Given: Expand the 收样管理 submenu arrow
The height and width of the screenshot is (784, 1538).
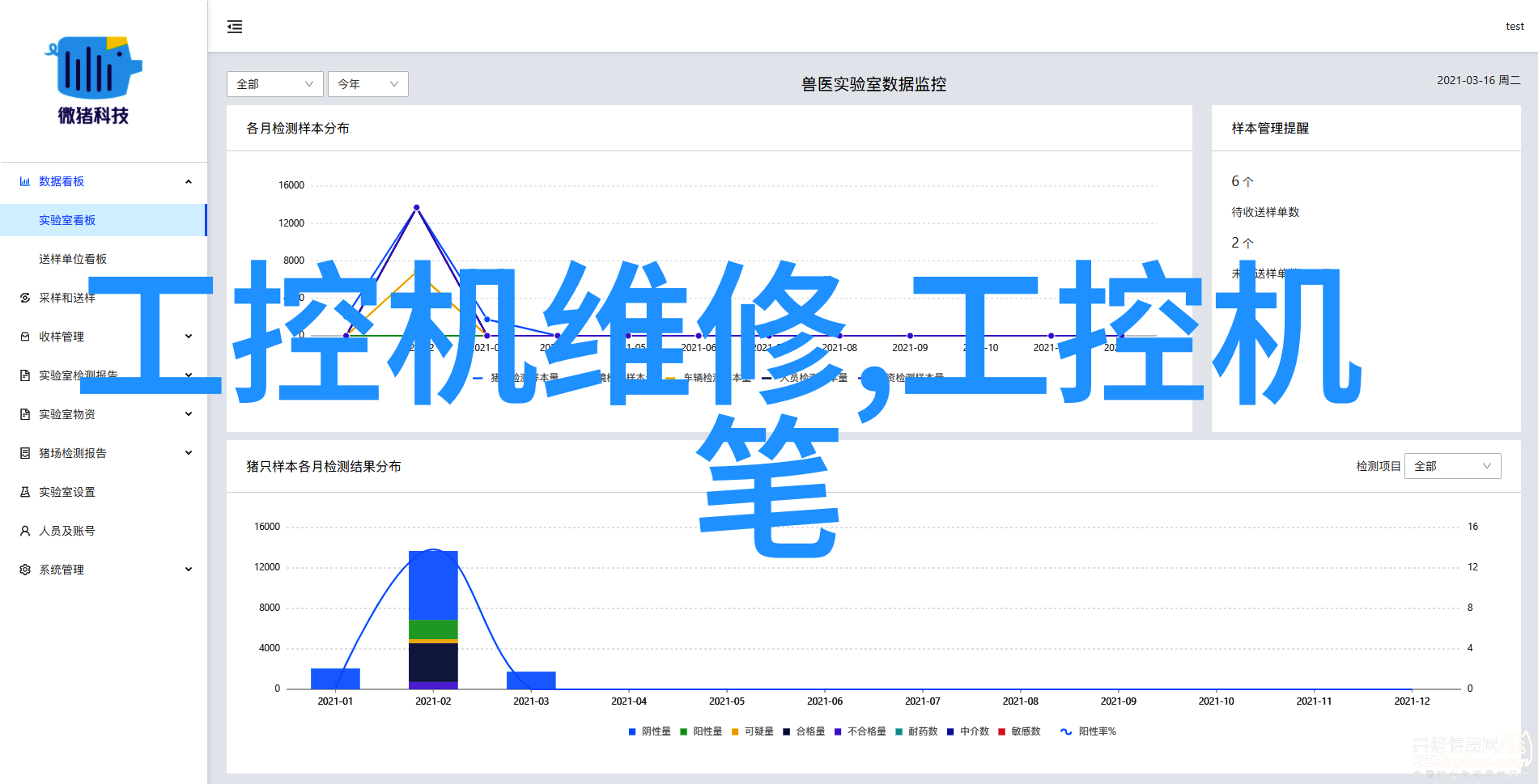Looking at the screenshot, I should [189, 337].
